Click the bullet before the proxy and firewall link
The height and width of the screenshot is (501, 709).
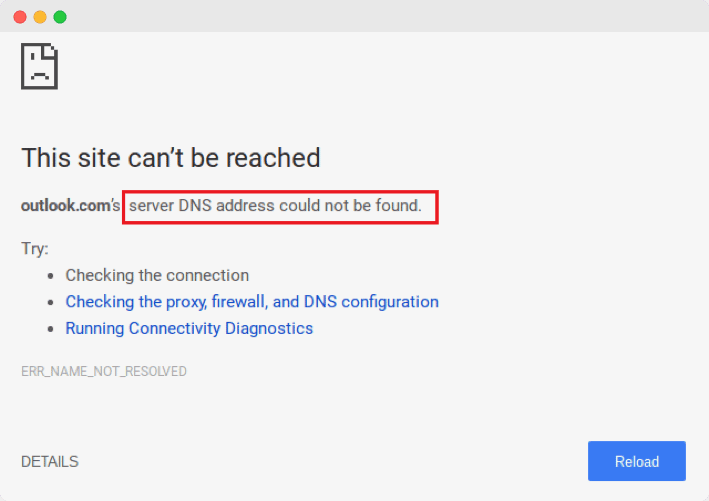click(x=52, y=302)
